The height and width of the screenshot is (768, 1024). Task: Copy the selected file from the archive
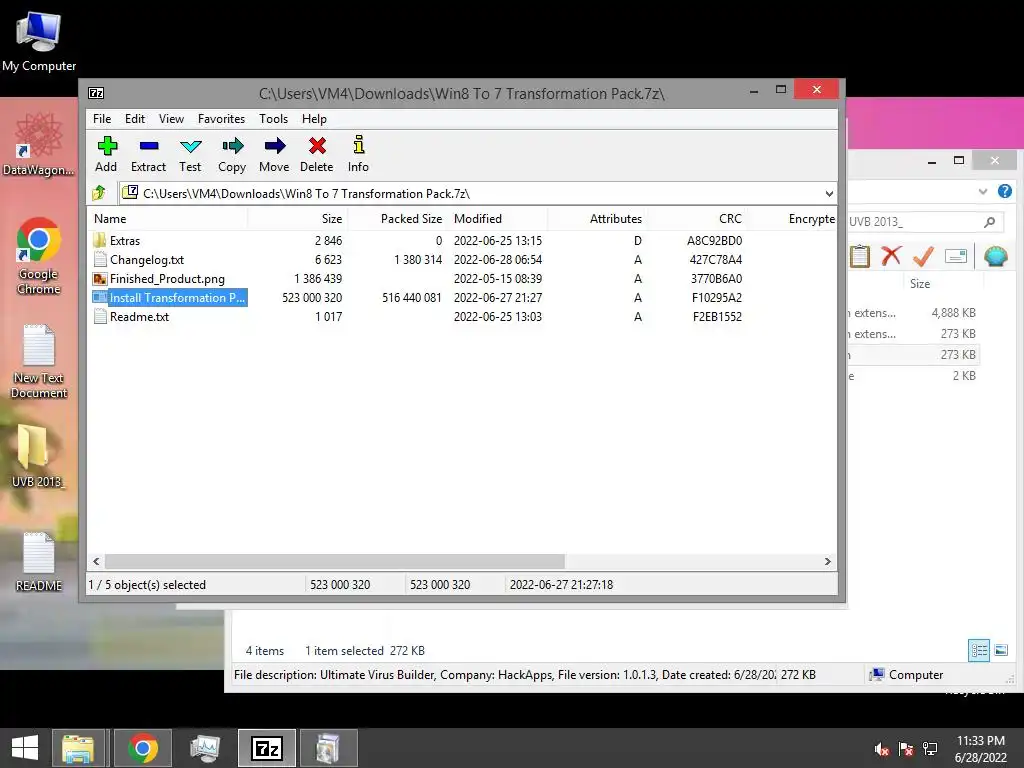pos(232,154)
